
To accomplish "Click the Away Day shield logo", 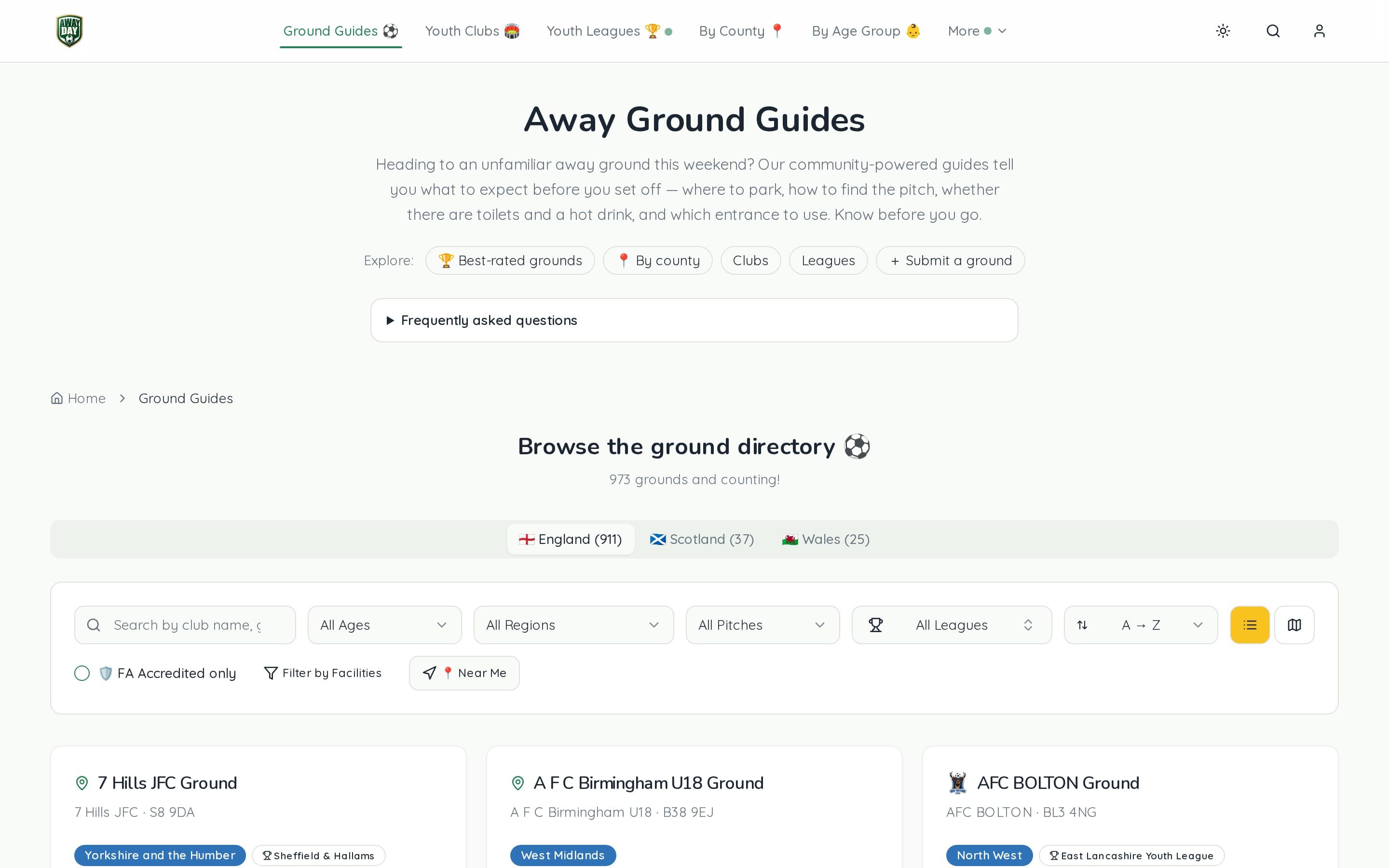I will point(69,31).
